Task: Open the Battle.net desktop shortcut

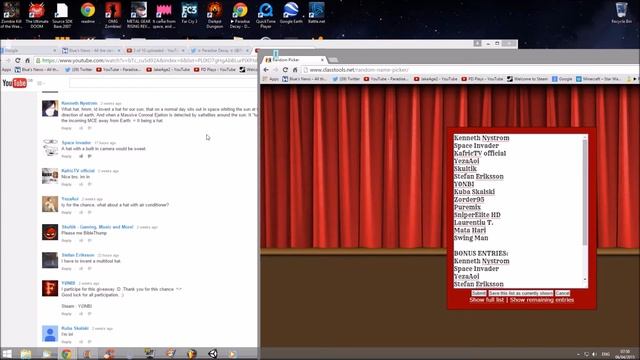Action: point(316,14)
